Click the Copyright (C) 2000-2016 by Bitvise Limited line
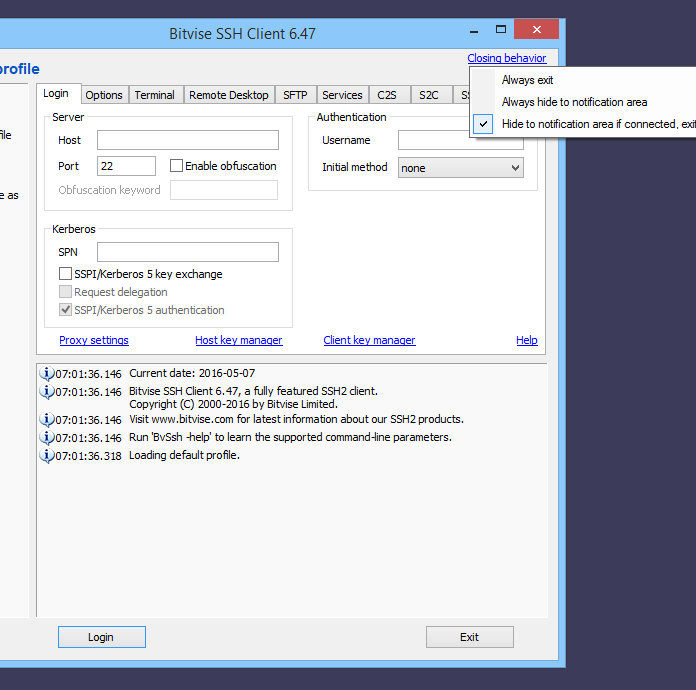Screen dimensions: 696x690 (233, 404)
